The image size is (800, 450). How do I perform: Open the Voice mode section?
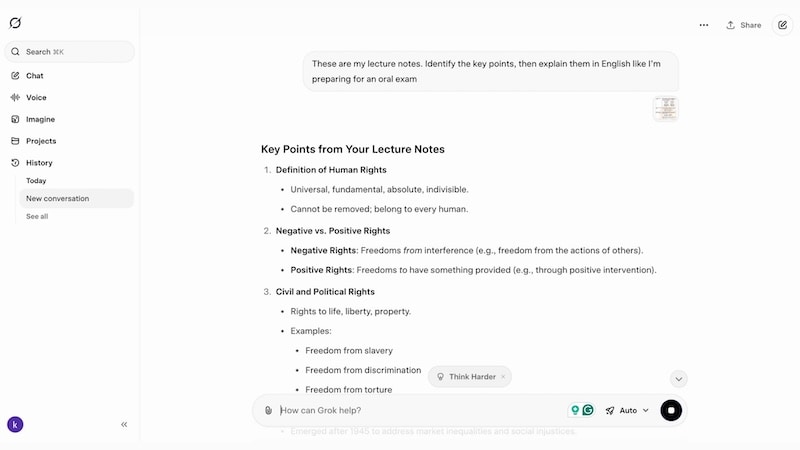pos(36,98)
